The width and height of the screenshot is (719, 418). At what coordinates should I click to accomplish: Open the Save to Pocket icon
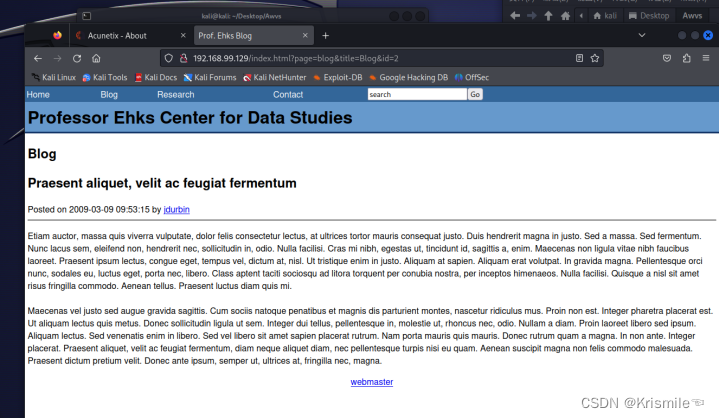coord(667,58)
